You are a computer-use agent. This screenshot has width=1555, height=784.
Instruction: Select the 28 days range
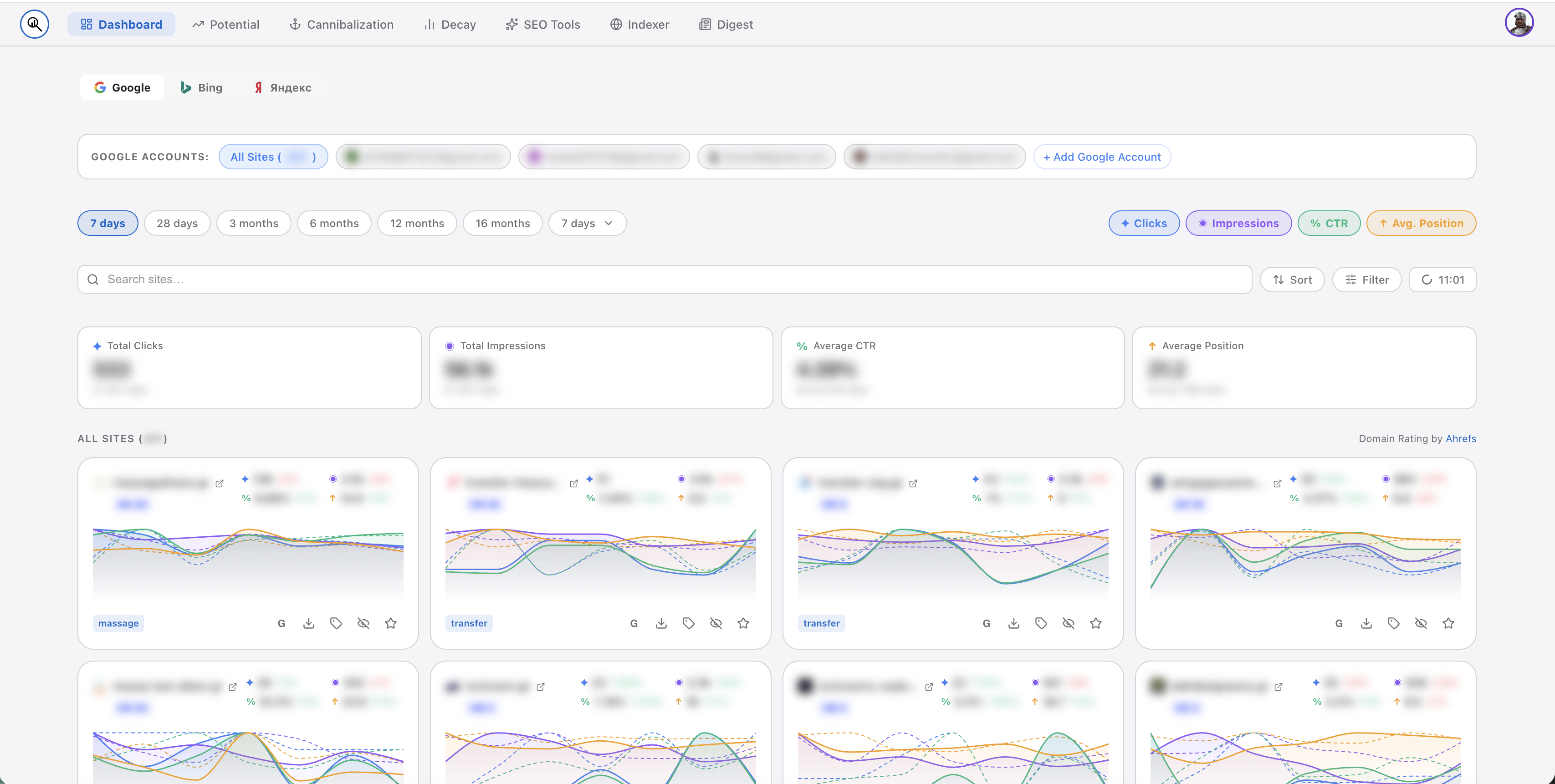pyautogui.click(x=178, y=223)
